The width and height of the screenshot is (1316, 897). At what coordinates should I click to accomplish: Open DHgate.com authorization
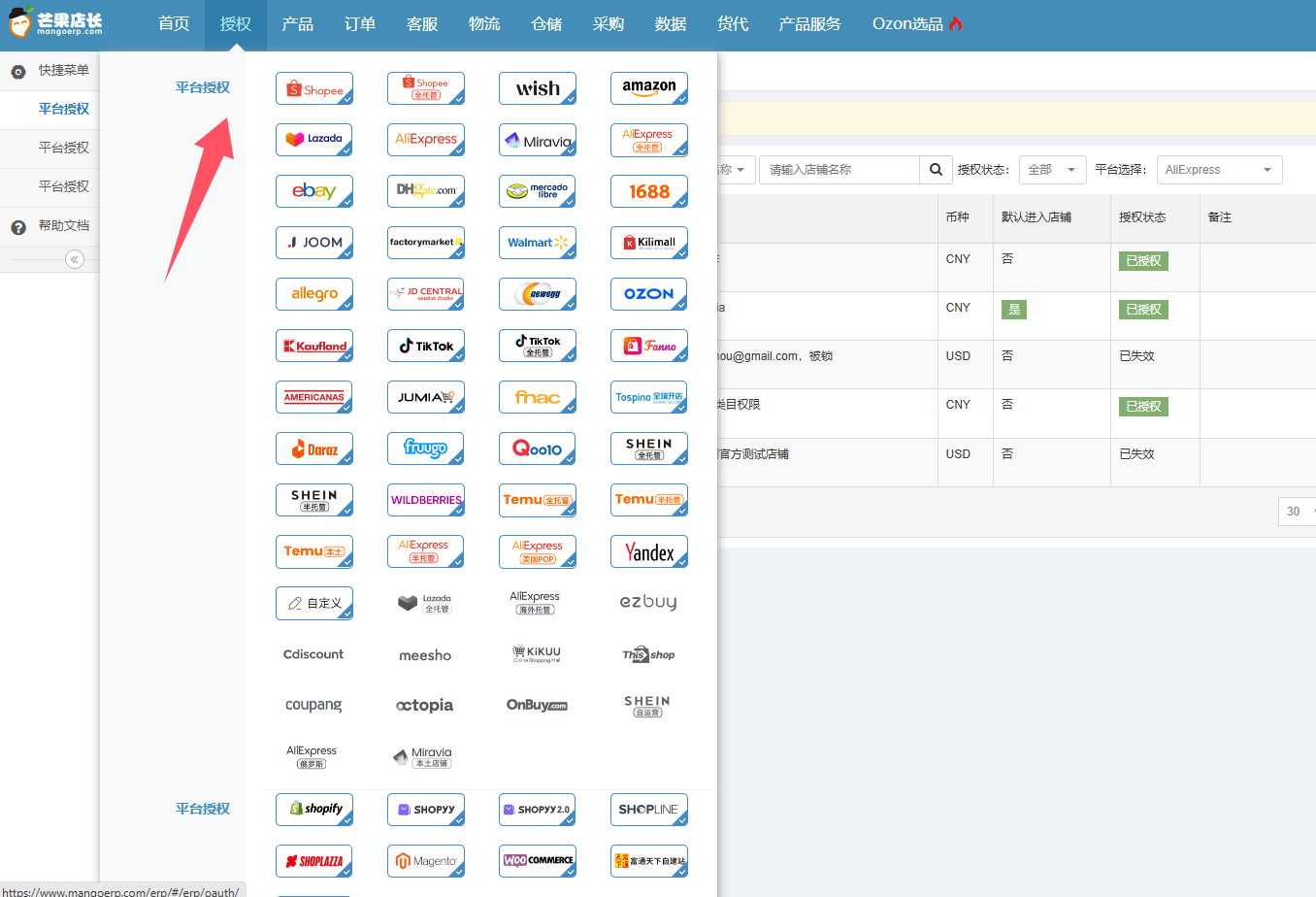click(x=426, y=191)
